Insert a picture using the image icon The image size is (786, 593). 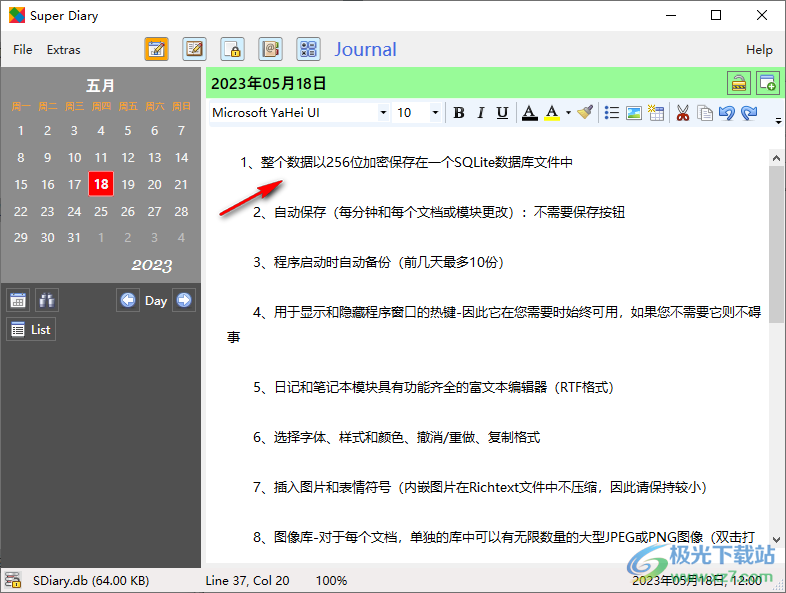pos(634,113)
